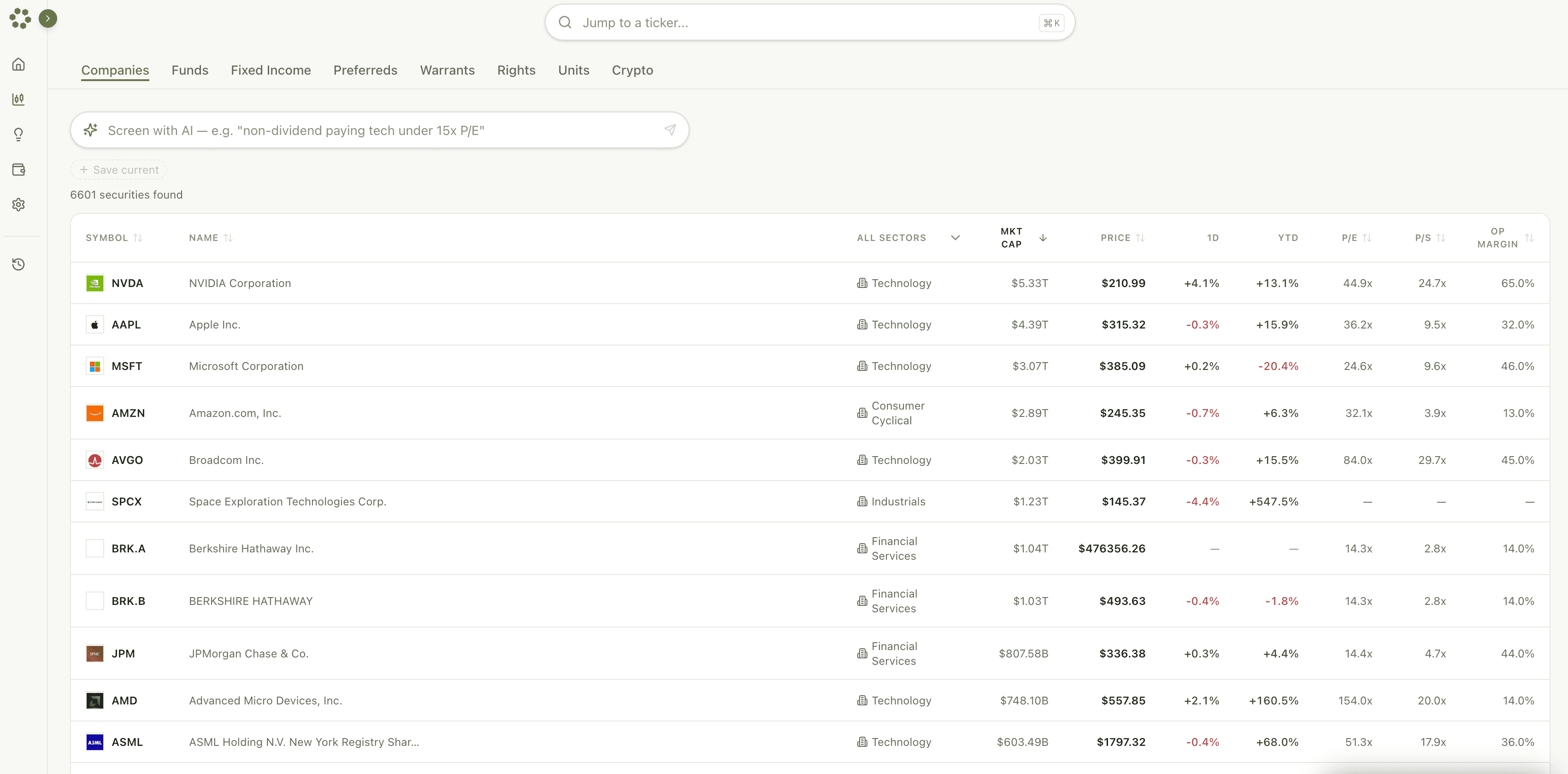Click the sector icon in JPM row

click(x=862, y=653)
